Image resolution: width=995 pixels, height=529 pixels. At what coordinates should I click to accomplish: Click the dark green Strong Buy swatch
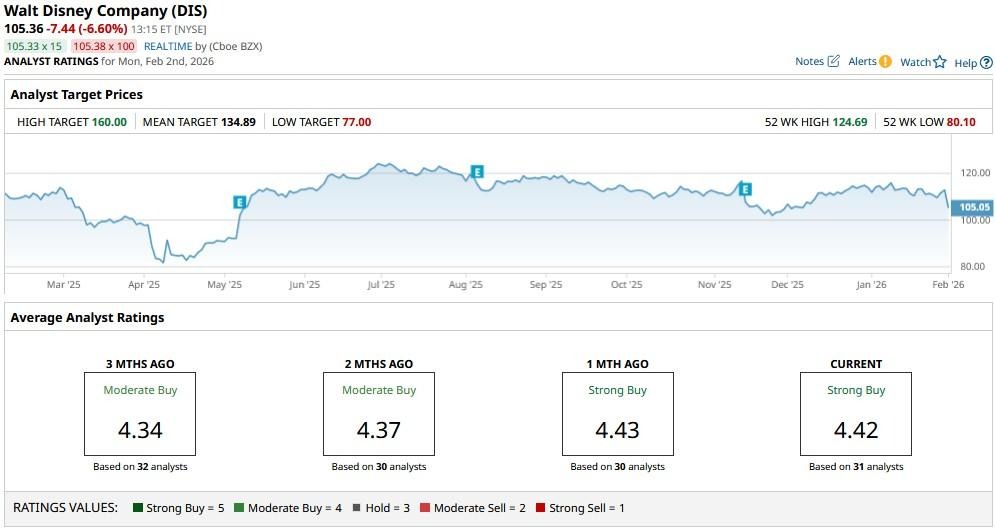138,508
